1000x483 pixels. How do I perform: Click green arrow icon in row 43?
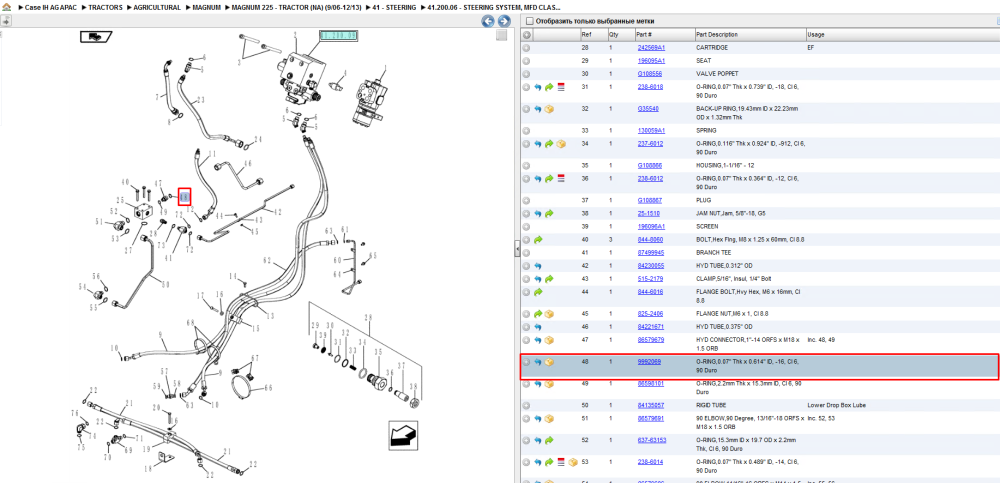tap(549, 279)
